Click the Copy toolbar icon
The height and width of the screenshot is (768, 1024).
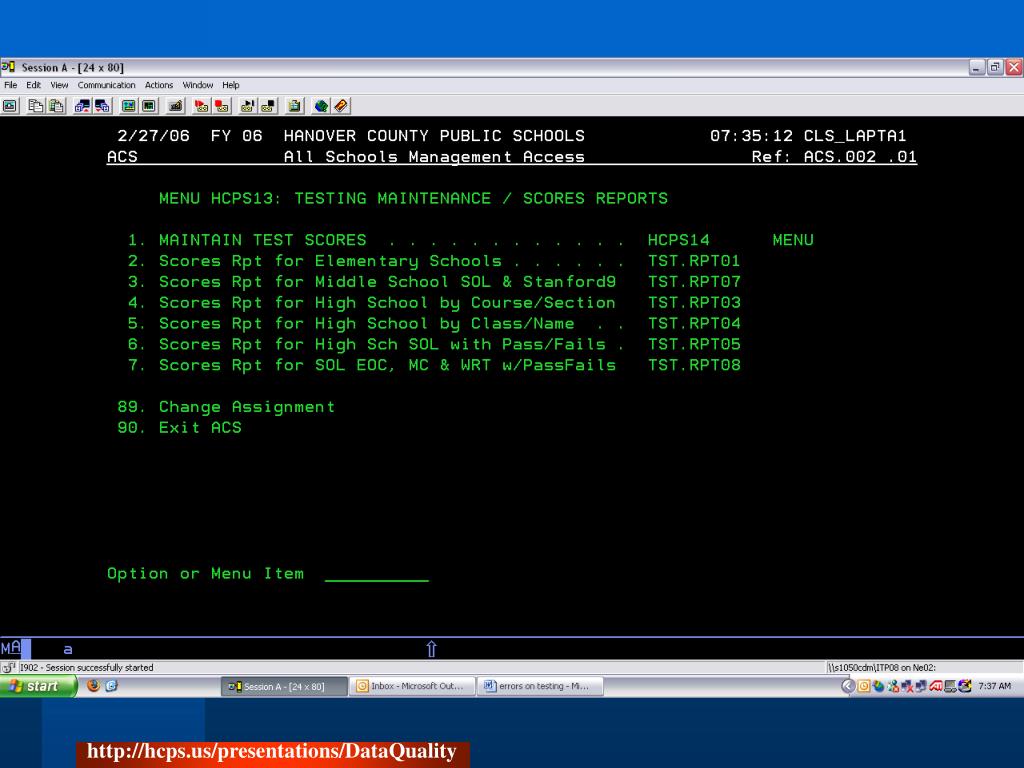coord(35,106)
